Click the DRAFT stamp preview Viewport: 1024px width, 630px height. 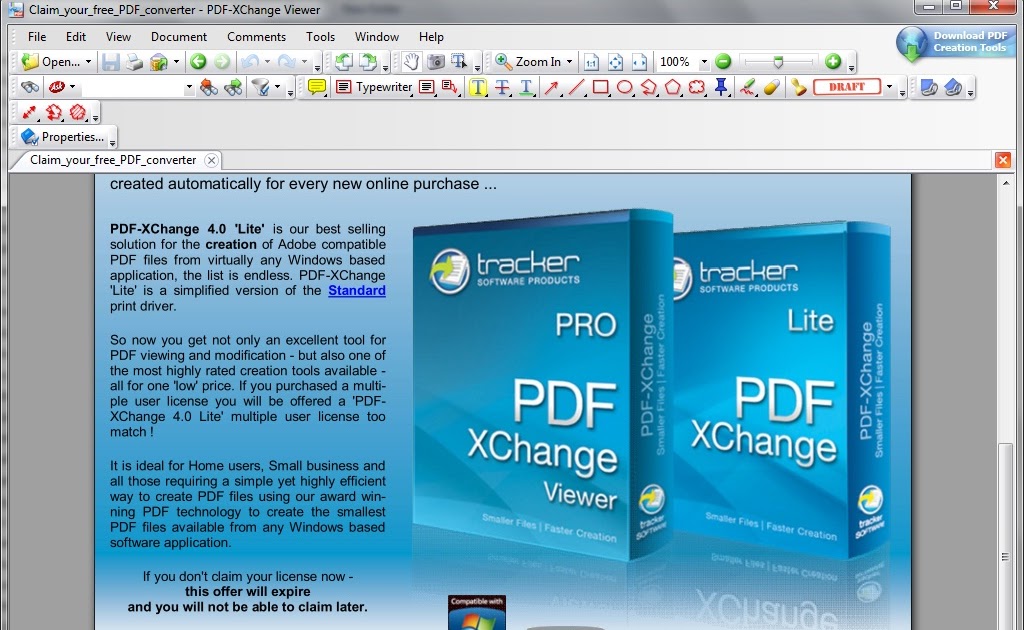coord(847,87)
